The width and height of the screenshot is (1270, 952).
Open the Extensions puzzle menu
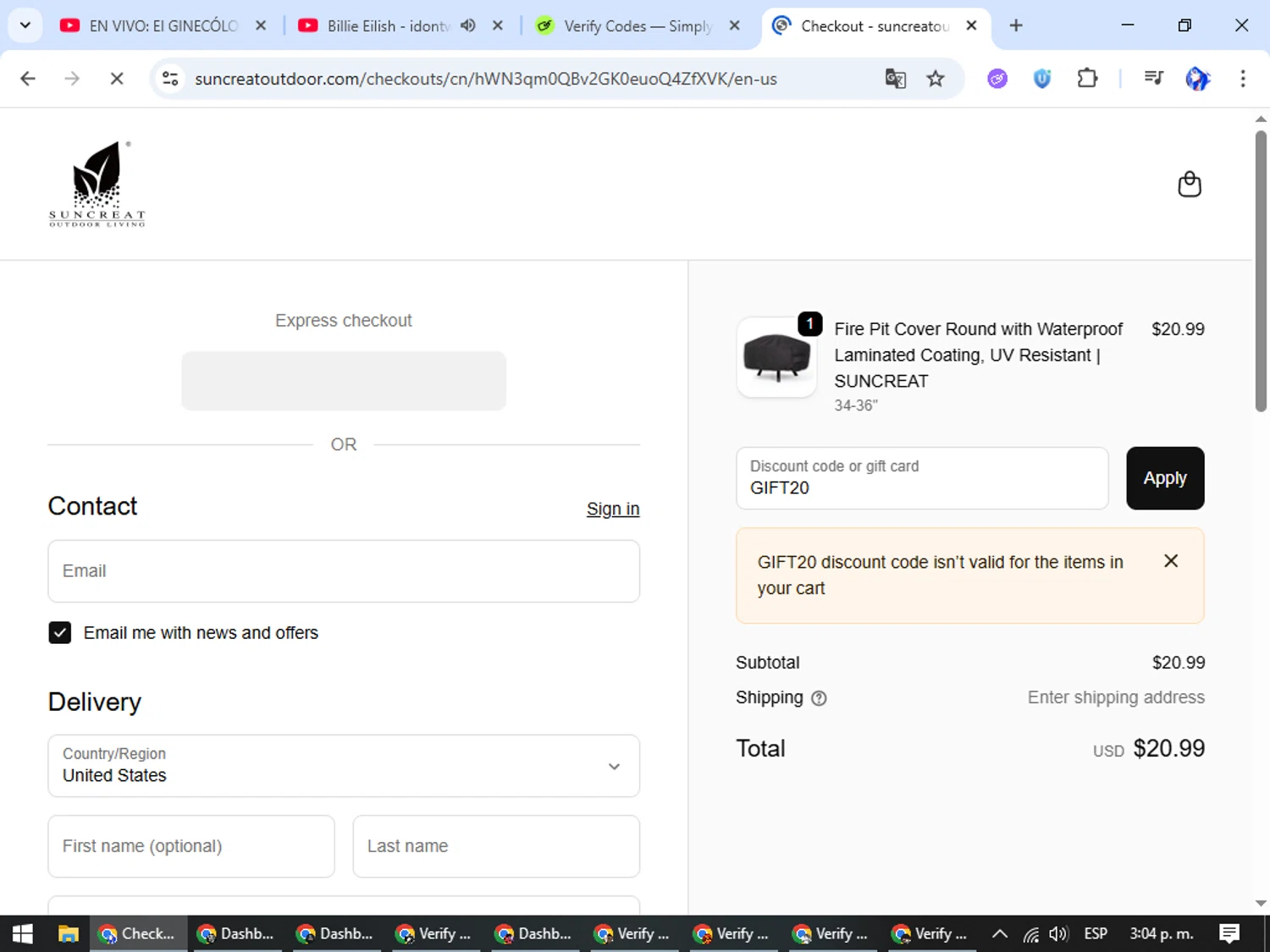[1087, 79]
